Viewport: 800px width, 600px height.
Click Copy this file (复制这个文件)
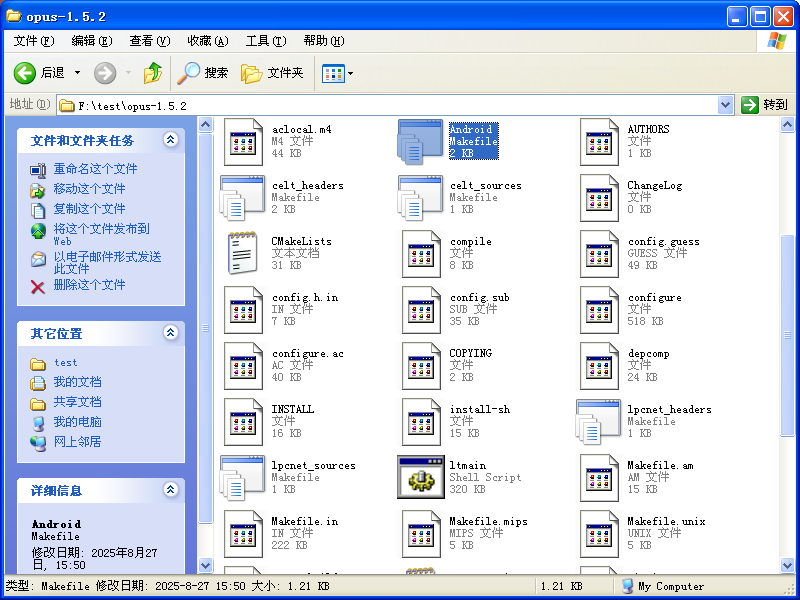coord(89,209)
